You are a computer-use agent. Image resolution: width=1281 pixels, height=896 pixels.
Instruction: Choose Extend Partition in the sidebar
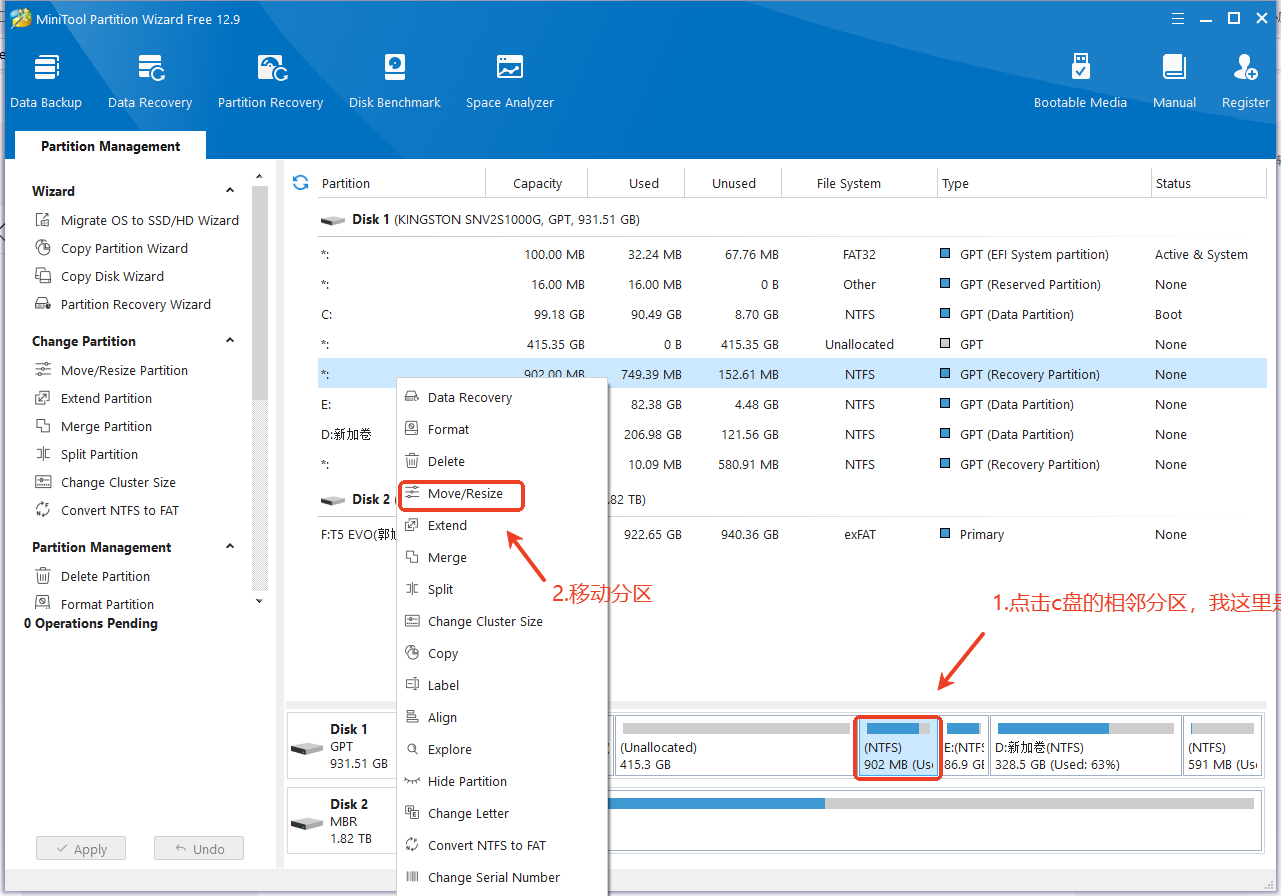(x=94, y=398)
